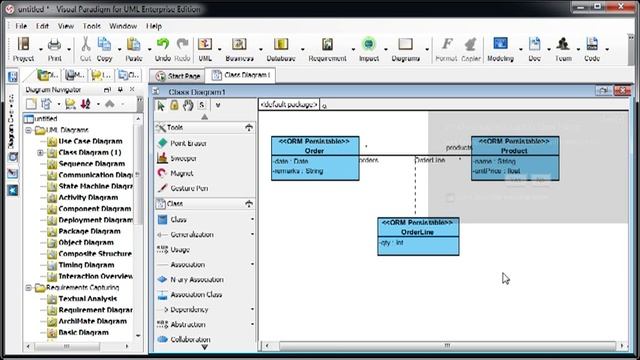Open the File menu

click(x=21, y=26)
